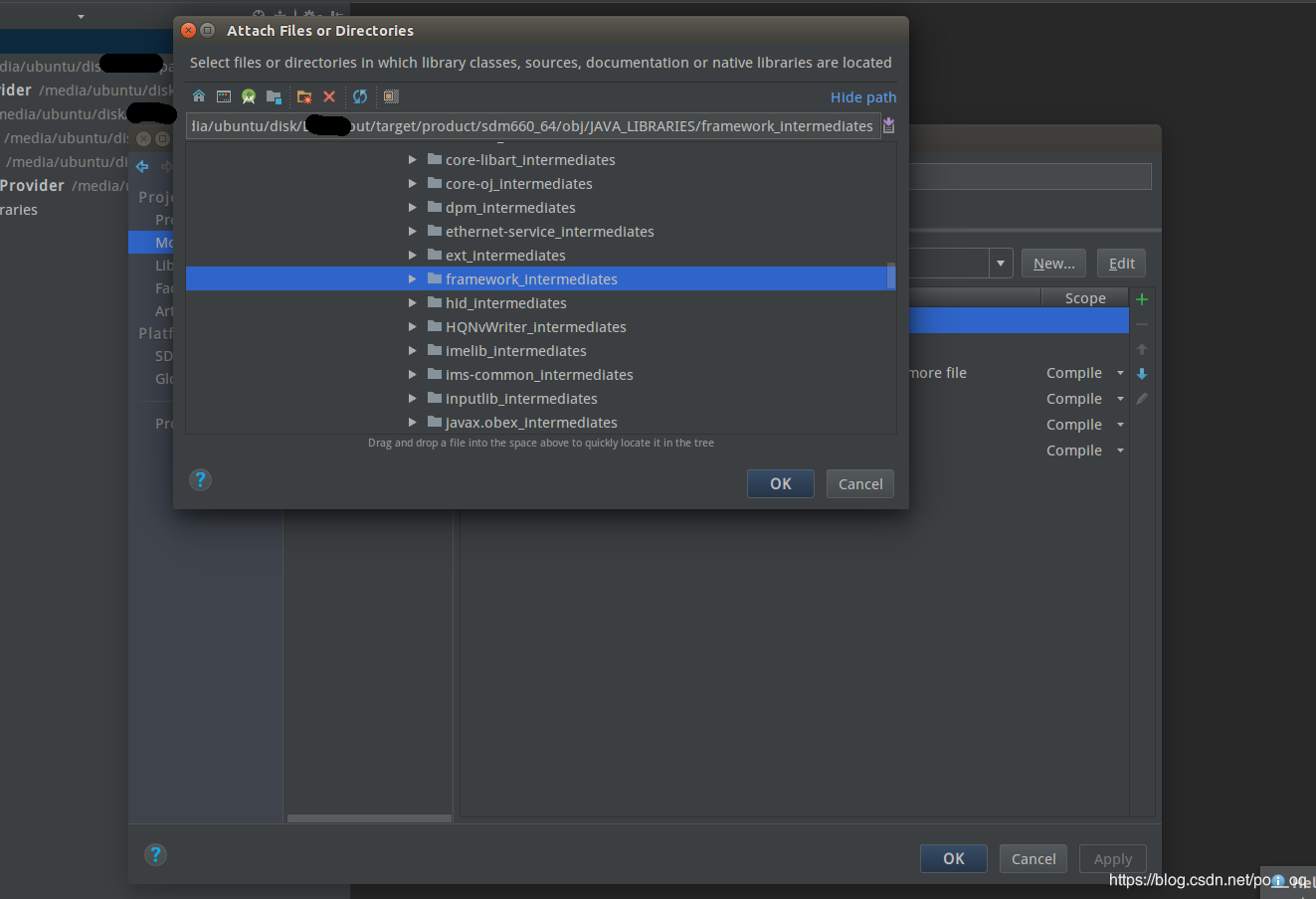Click Hide path link
Image resolution: width=1316 pixels, height=899 pixels.
tap(863, 96)
